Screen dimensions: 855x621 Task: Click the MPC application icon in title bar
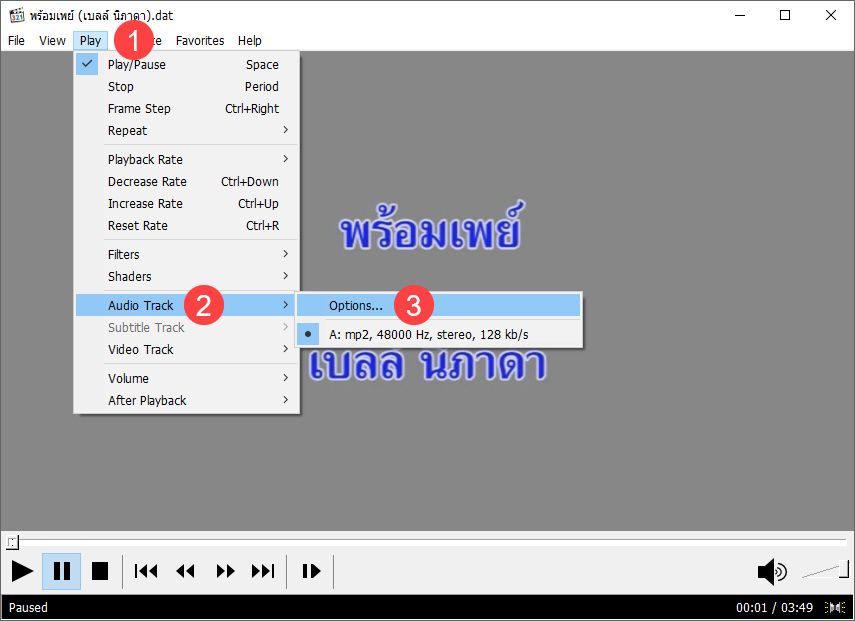point(16,15)
